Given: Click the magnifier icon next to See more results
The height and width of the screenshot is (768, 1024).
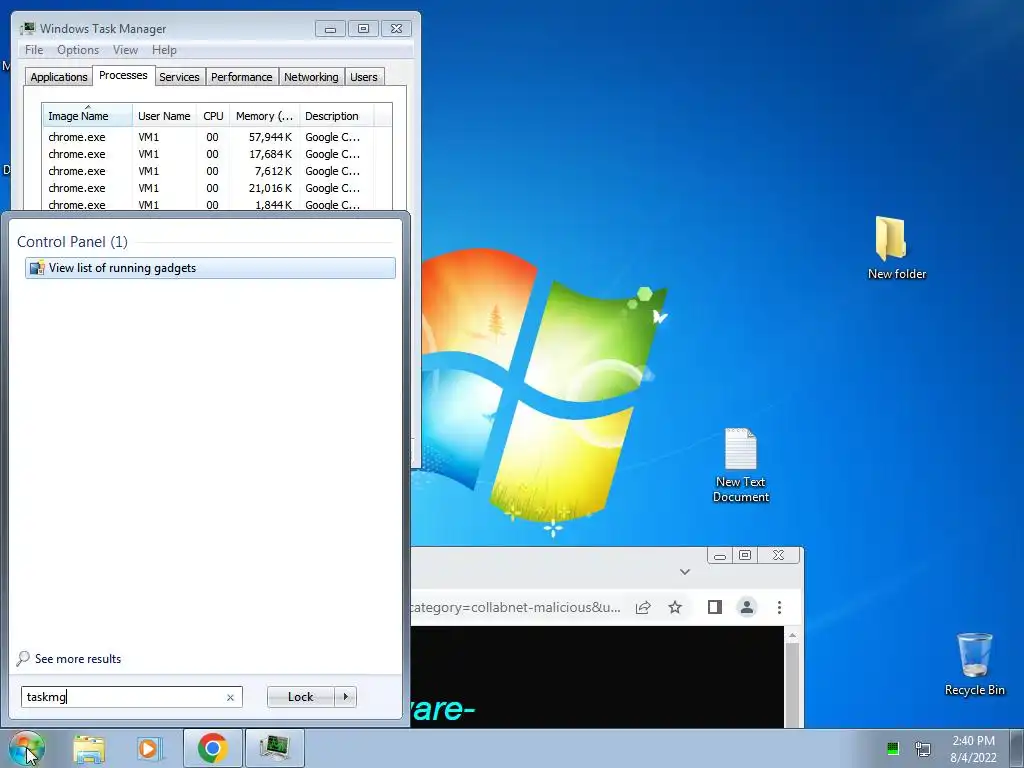Looking at the screenshot, I should click(x=23, y=658).
